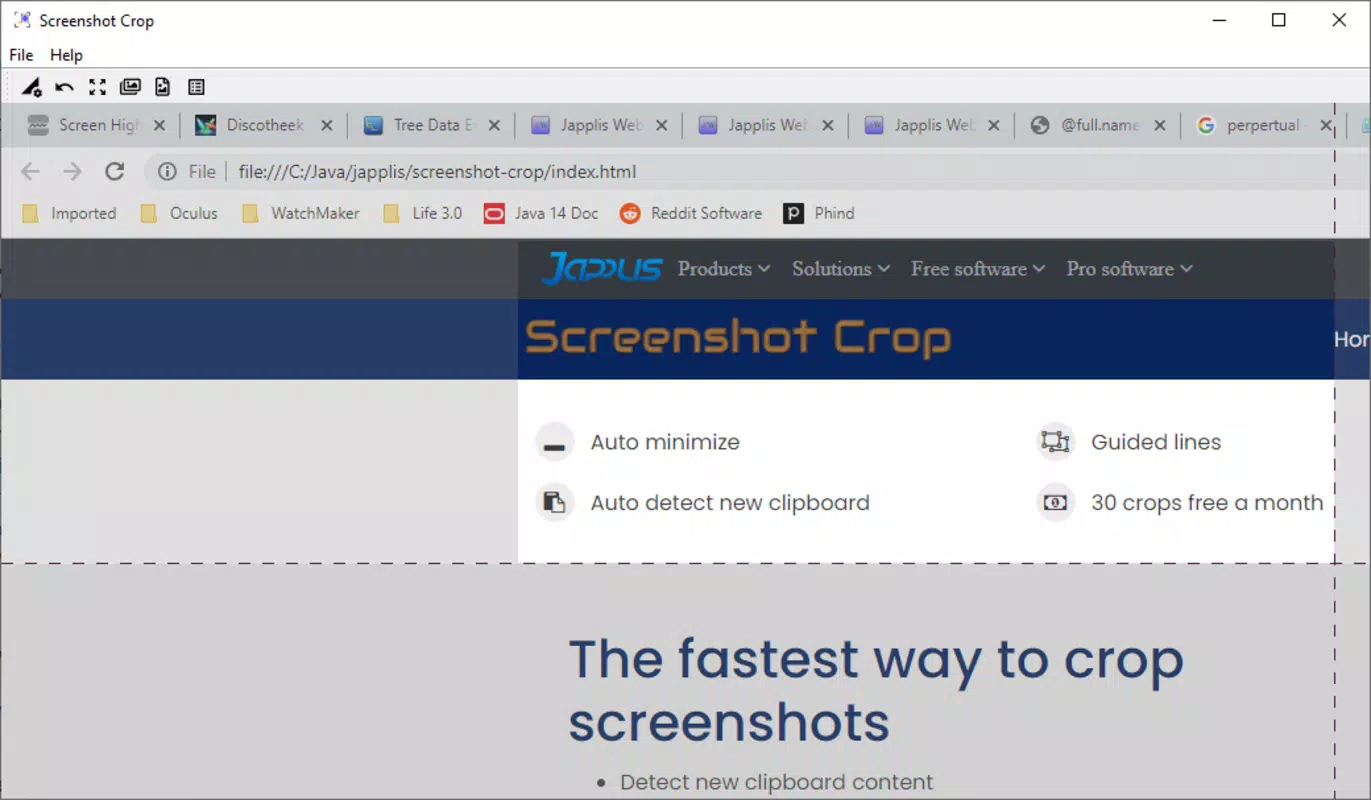Close the Tree Data browser tab

point(494,126)
